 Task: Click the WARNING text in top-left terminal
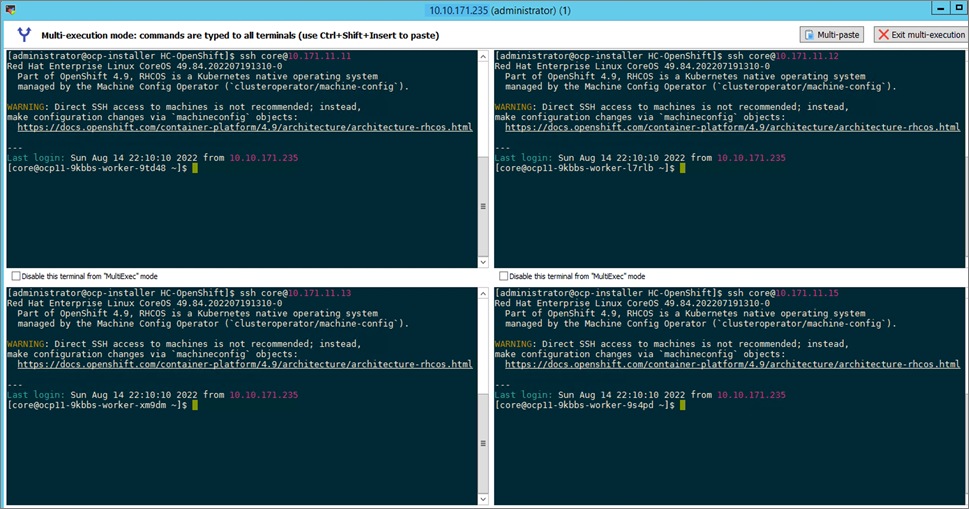tap(28, 107)
